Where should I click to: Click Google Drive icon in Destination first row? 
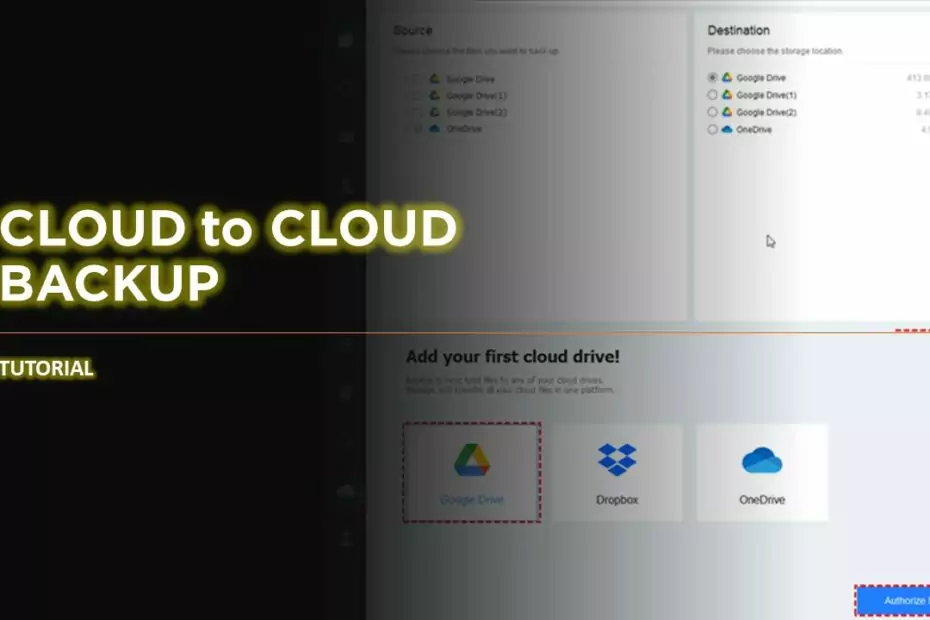tap(727, 78)
